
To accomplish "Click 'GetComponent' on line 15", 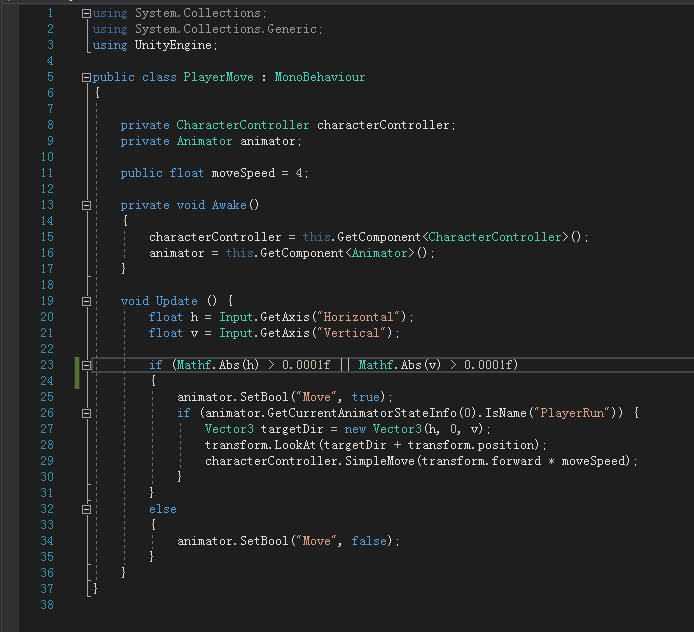I will 378,237.
